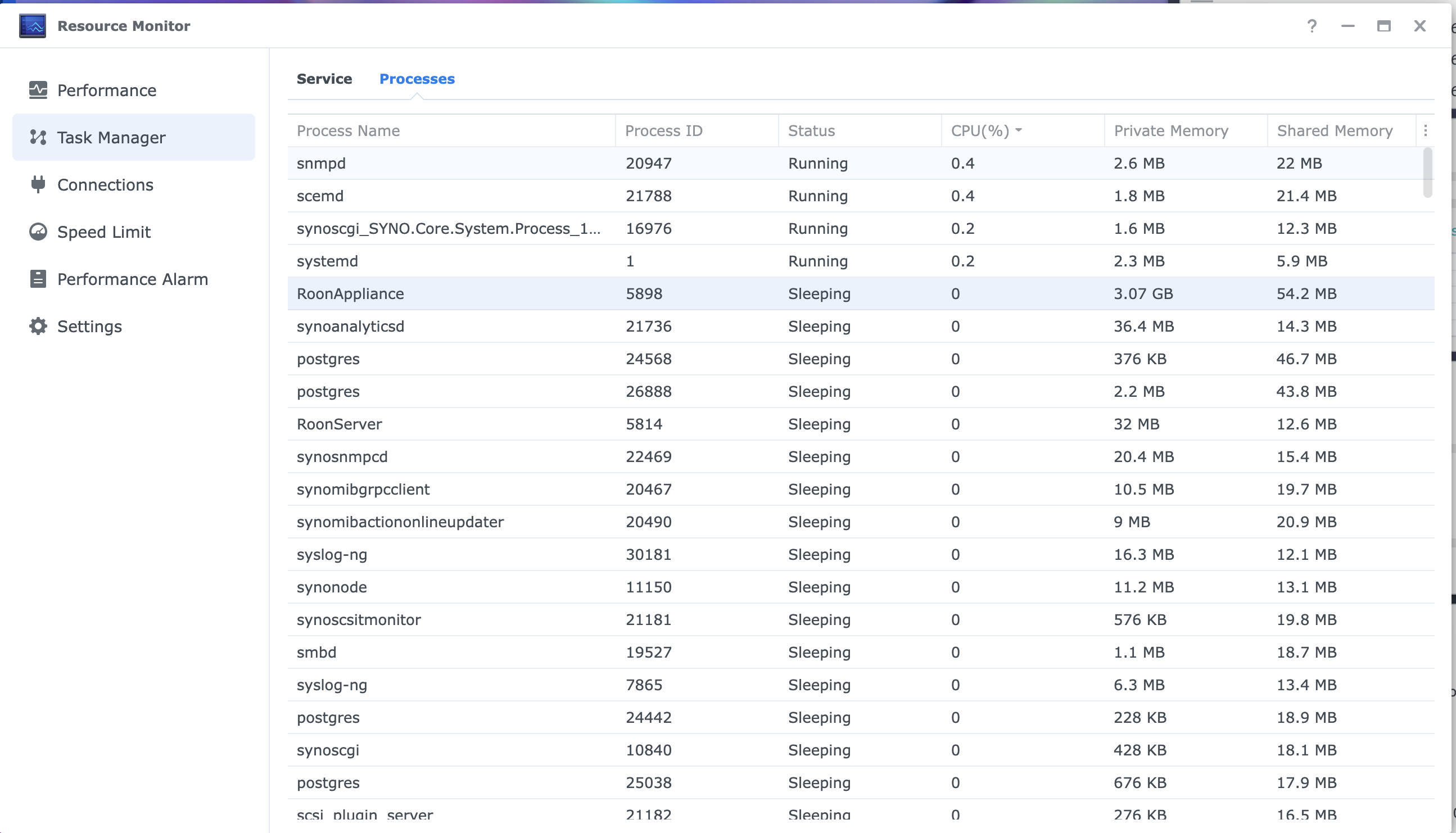Click the Task Manager sidebar icon
Viewport: 1456px width, 833px height.
point(38,137)
